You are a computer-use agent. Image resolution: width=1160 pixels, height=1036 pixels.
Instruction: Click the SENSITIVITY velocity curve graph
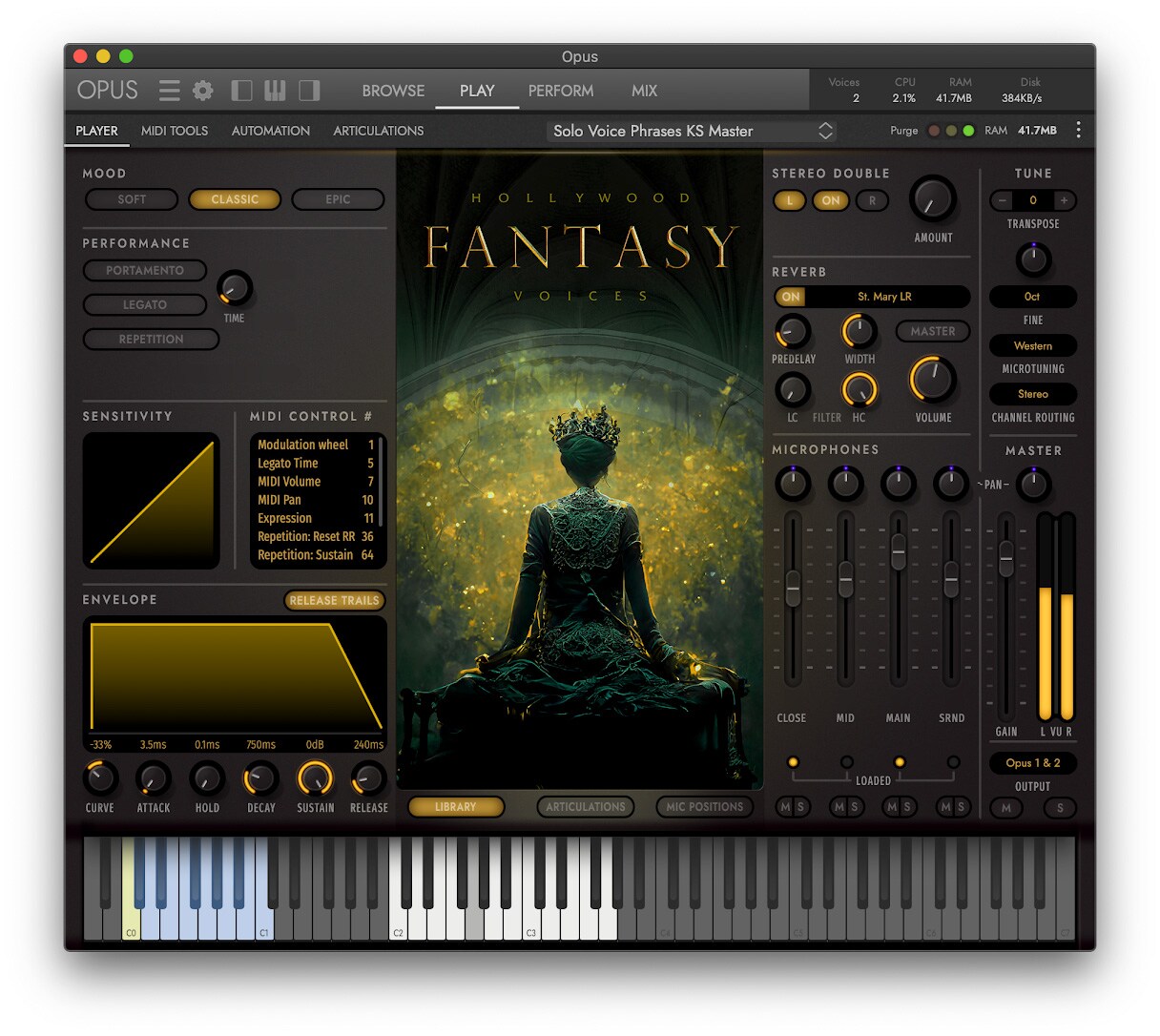[x=152, y=501]
